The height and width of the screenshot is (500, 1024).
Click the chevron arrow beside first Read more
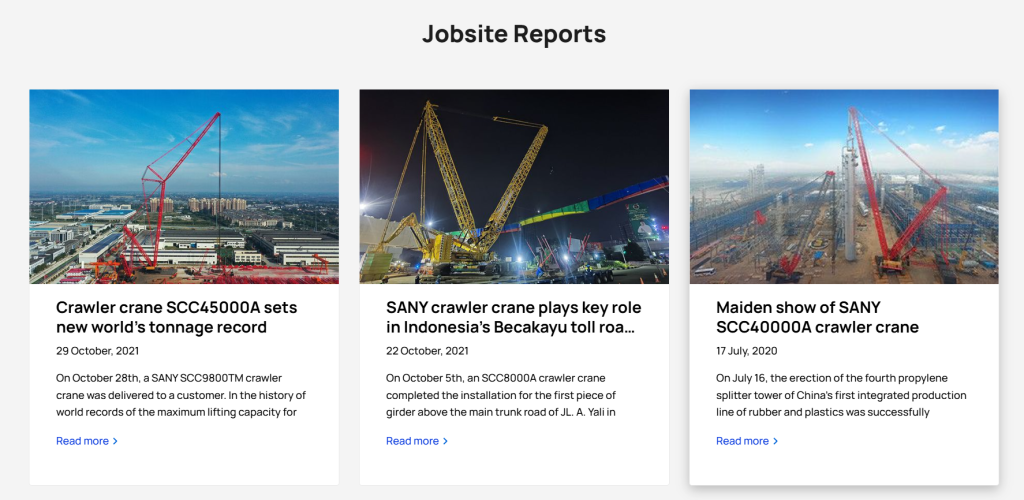115,441
